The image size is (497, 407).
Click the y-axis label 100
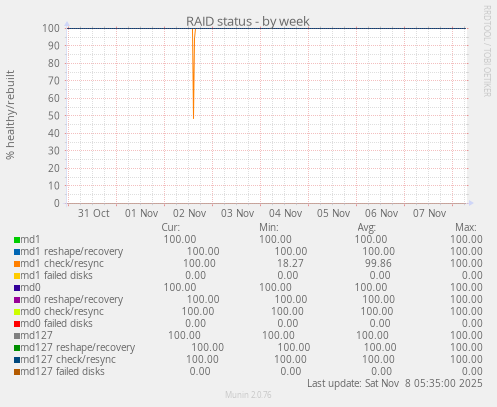[x=51, y=28]
